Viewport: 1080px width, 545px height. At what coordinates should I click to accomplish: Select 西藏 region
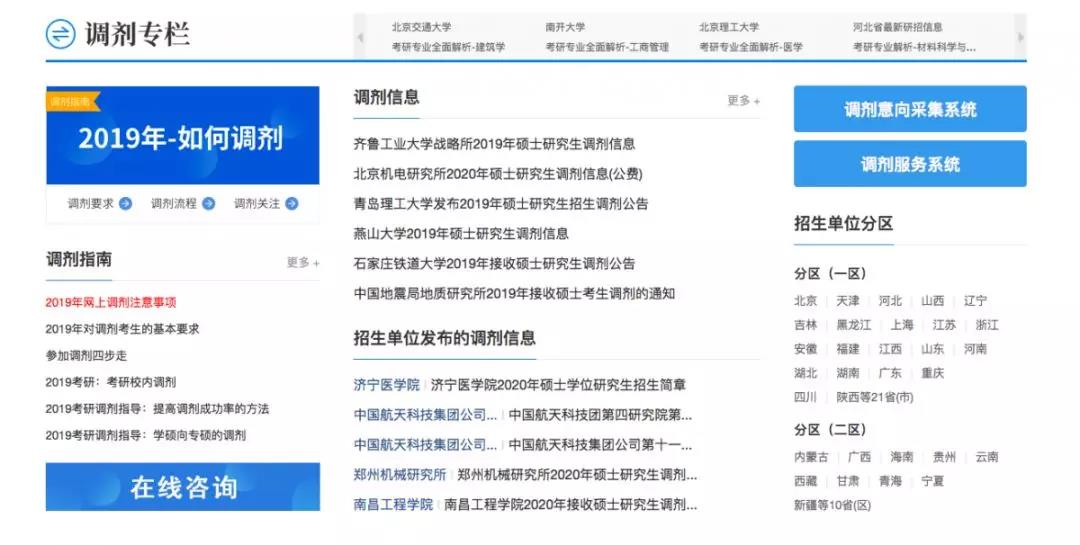click(805, 481)
